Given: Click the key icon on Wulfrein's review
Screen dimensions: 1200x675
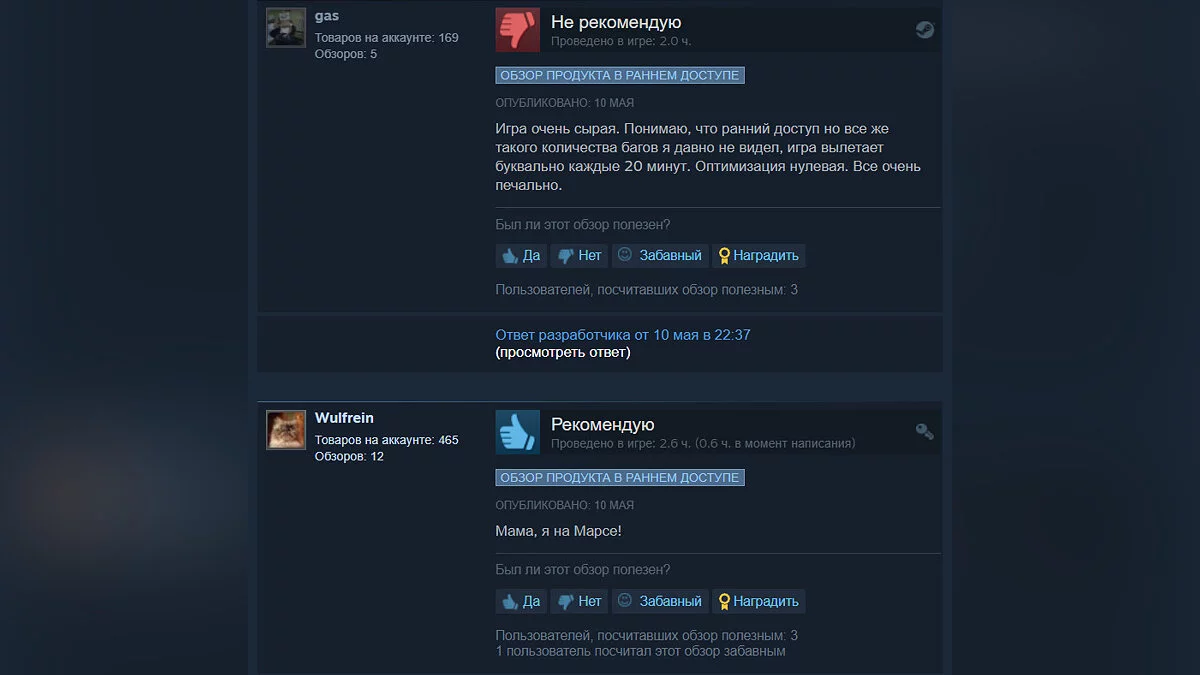Looking at the screenshot, I should (x=925, y=431).
